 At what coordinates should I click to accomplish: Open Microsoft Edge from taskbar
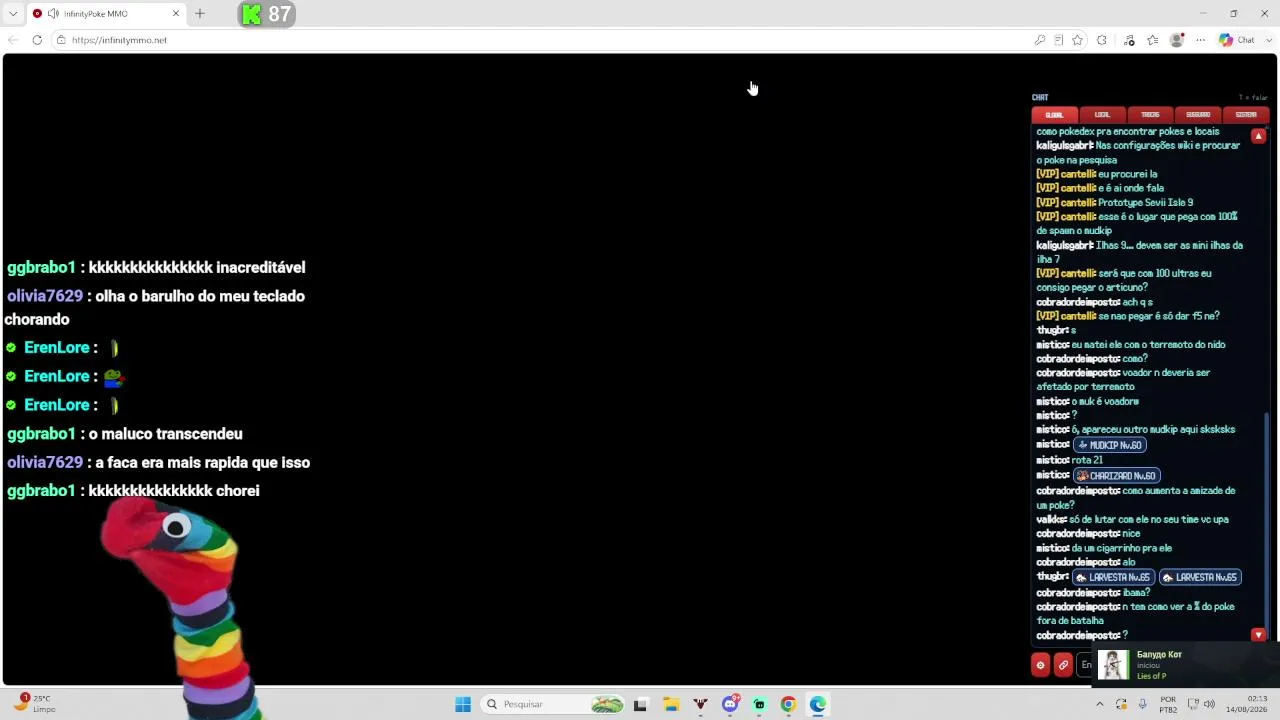tap(818, 704)
